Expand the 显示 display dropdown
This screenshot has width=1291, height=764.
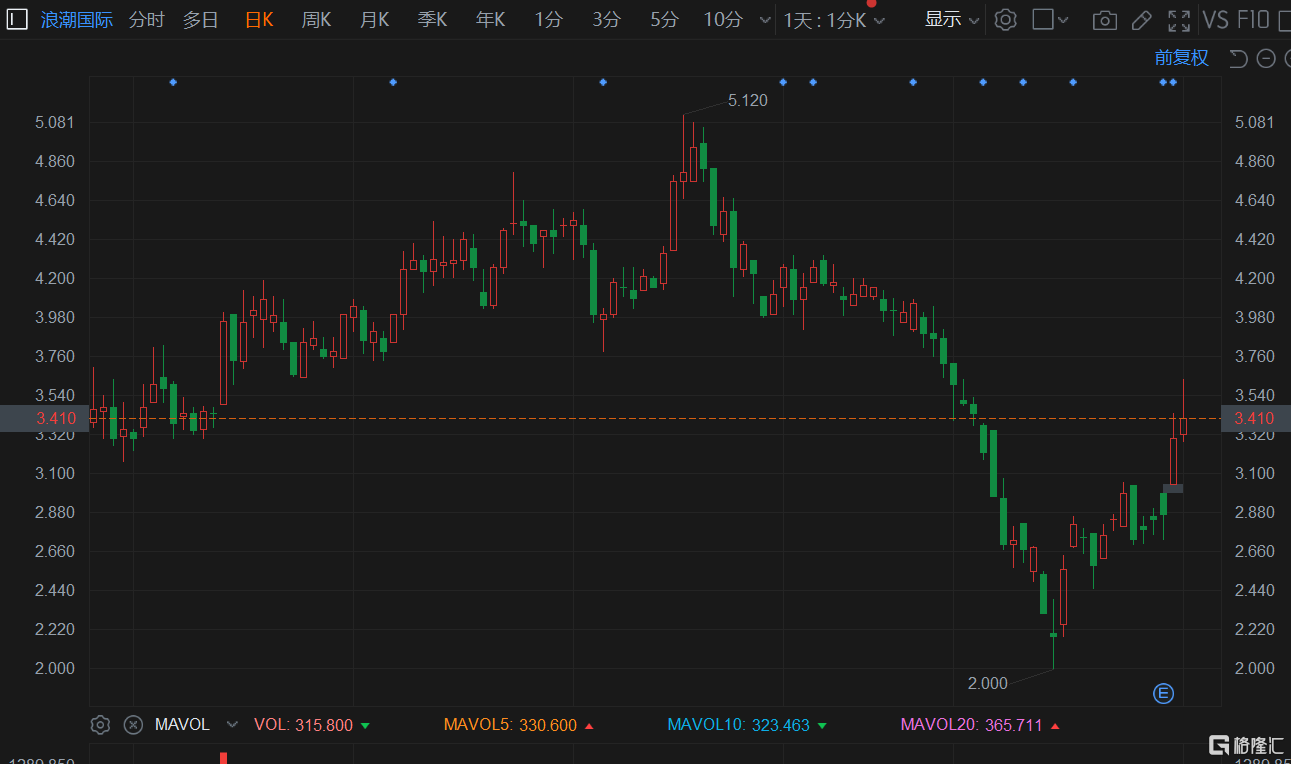pos(951,20)
